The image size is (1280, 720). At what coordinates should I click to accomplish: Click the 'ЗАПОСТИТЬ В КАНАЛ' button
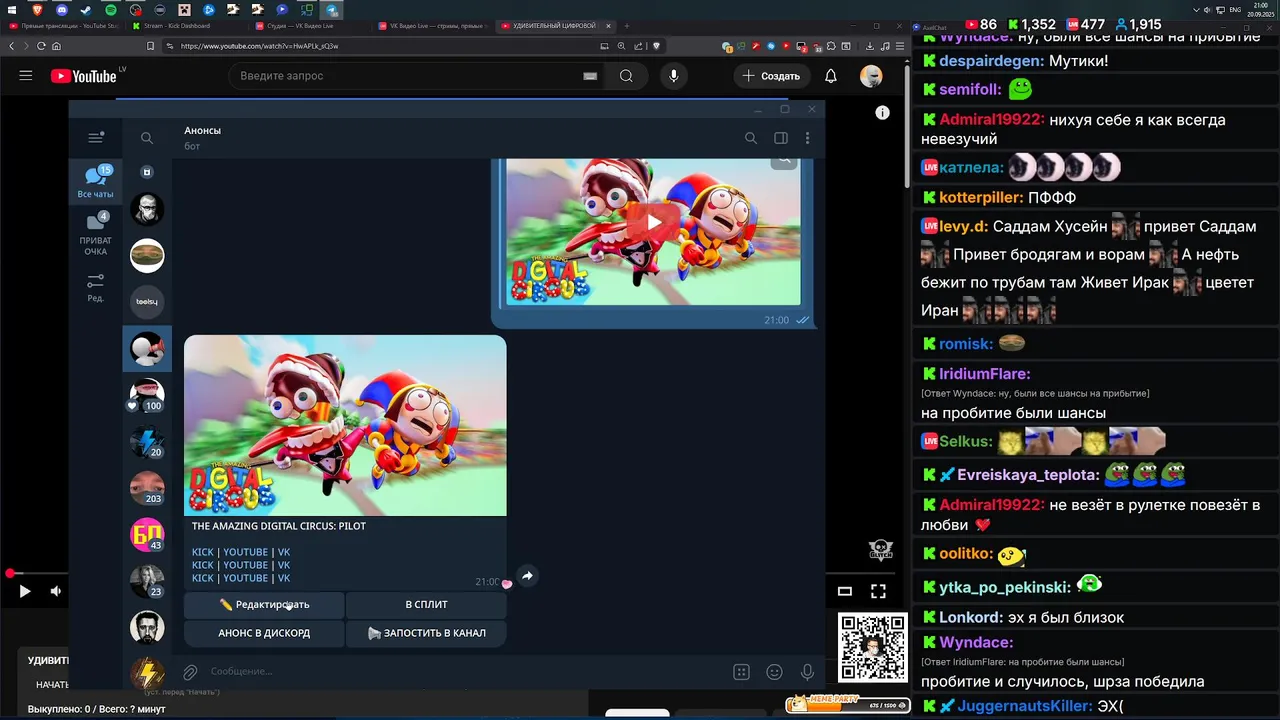(x=426, y=633)
